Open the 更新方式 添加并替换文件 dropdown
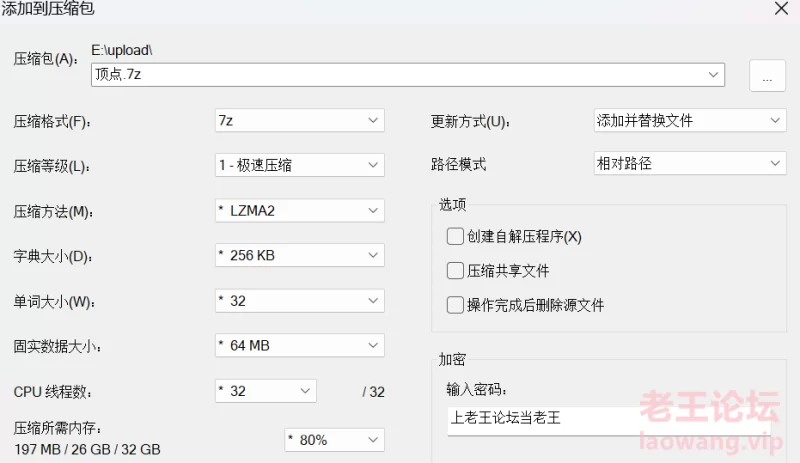The height and width of the screenshot is (463, 800). (x=690, y=120)
